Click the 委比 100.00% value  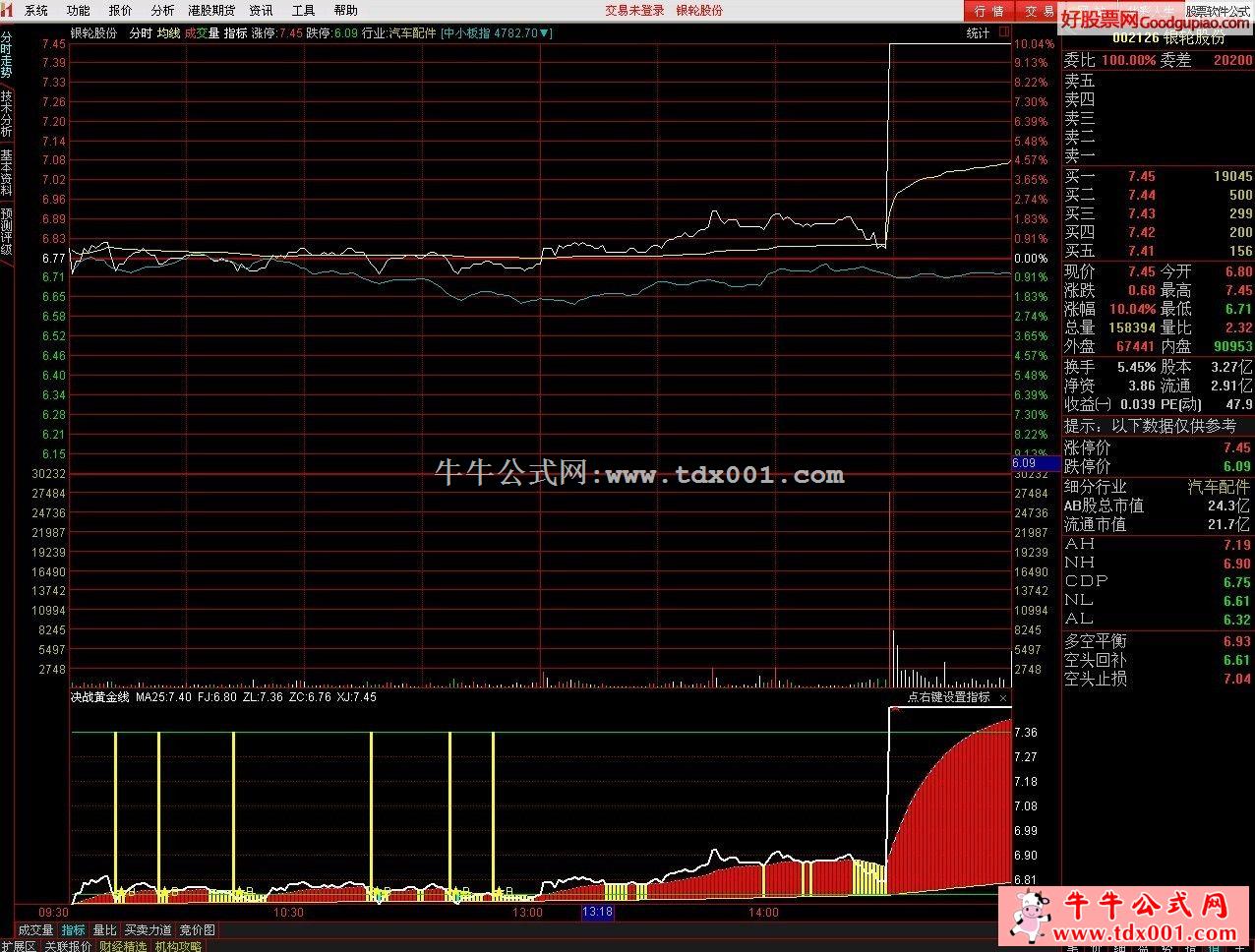(x=1128, y=60)
